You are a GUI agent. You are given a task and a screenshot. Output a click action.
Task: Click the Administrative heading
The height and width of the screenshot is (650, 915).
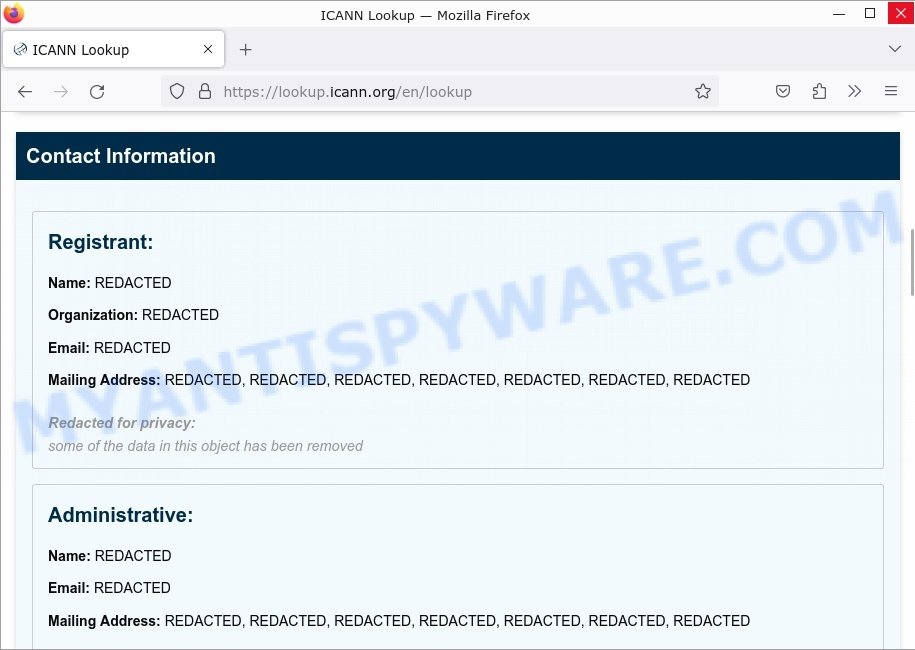pos(120,515)
